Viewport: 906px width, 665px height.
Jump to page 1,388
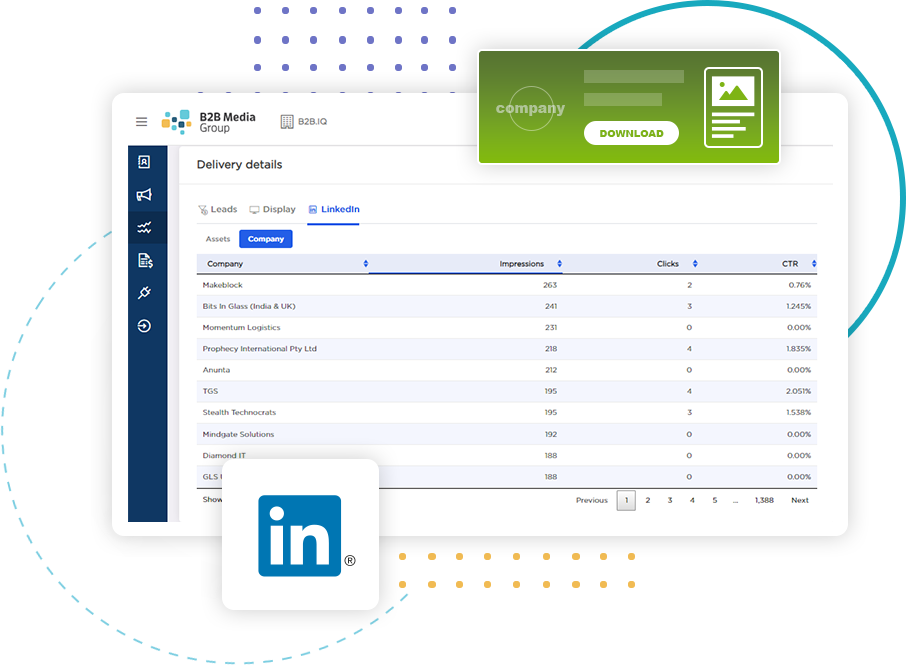click(764, 500)
